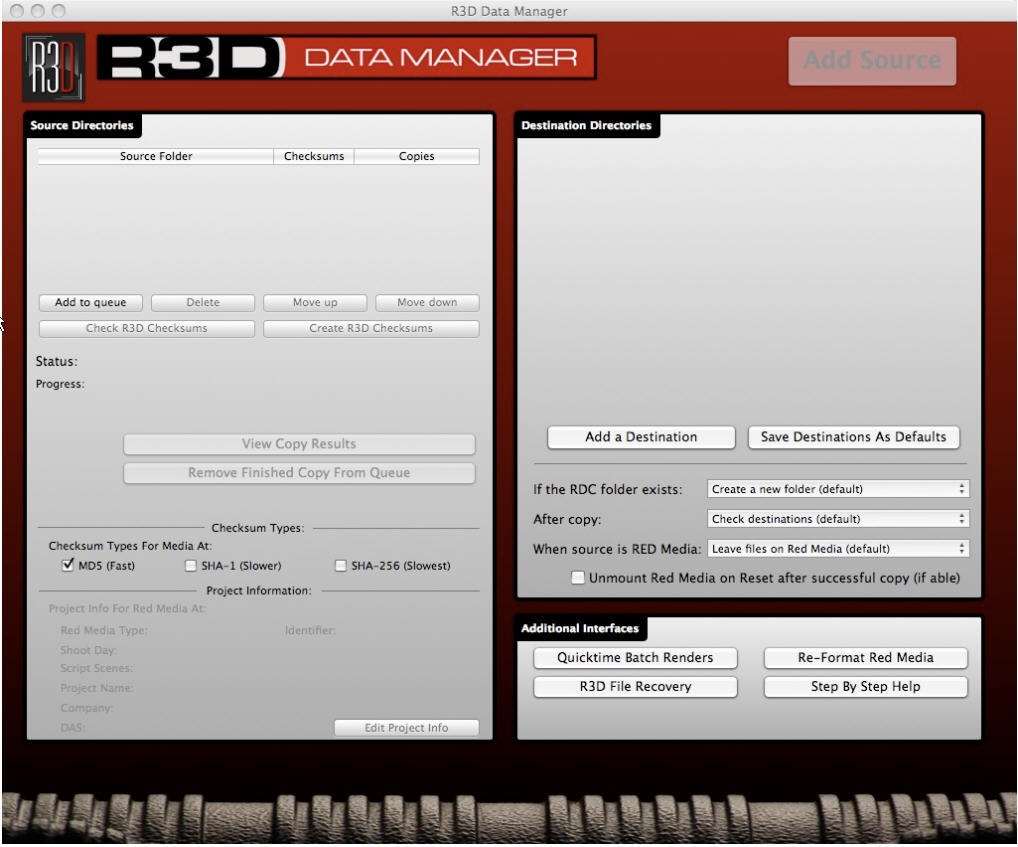Toggle the MD5 (Fast) checkbox
The height and width of the screenshot is (847, 1018).
68,565
